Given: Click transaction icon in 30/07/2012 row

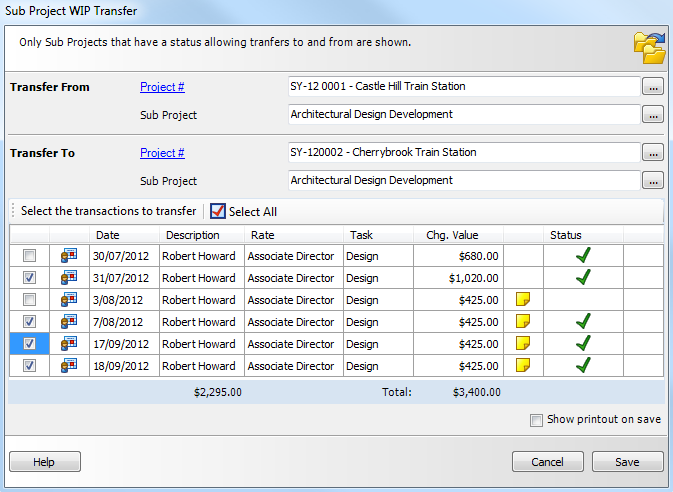Looking at the screenshot, I should tap(69, 256).
